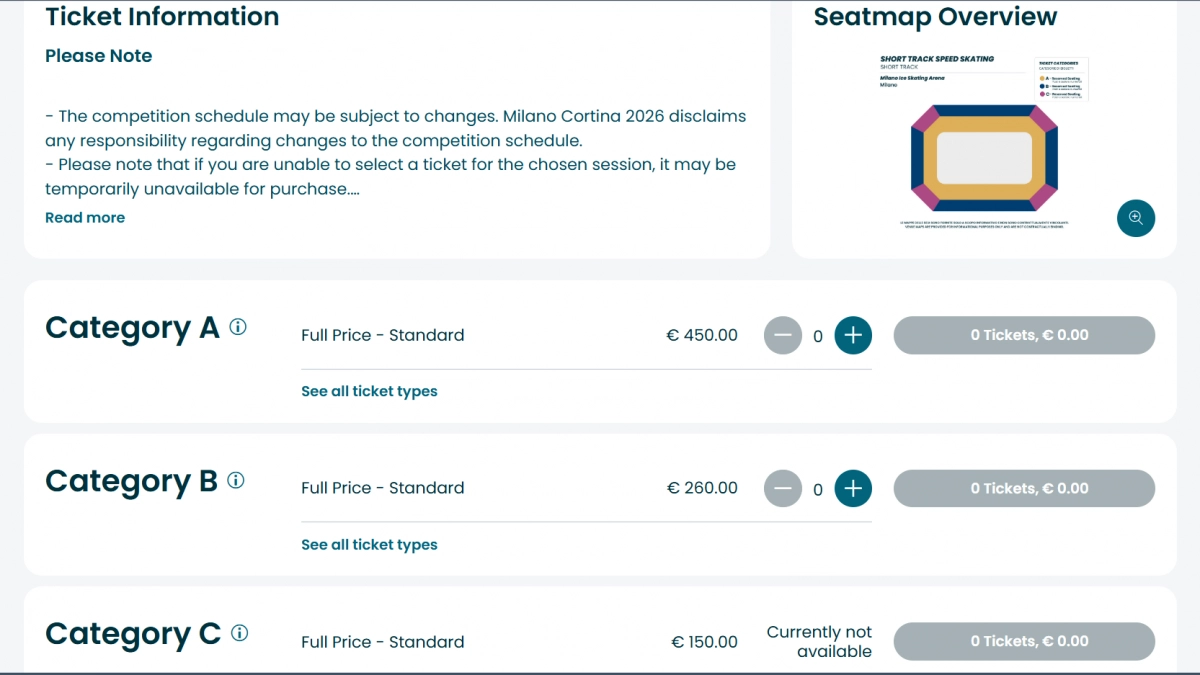Click Category A's 0 Tickets, € 0.00 button
This screenshot has width=1200, height=675.
point(1023,336)
